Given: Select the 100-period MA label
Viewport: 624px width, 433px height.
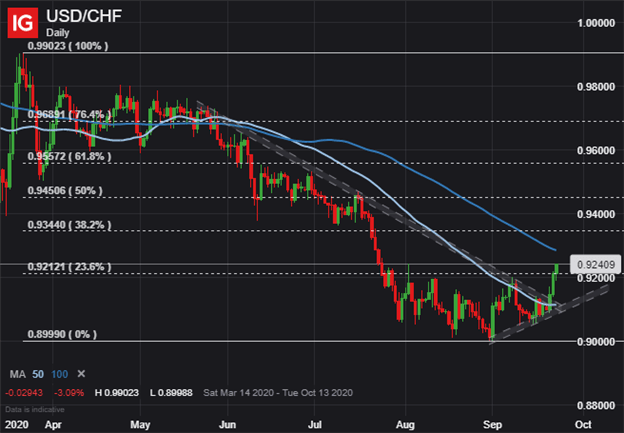Looking at the screenshot, I should 60,374.
